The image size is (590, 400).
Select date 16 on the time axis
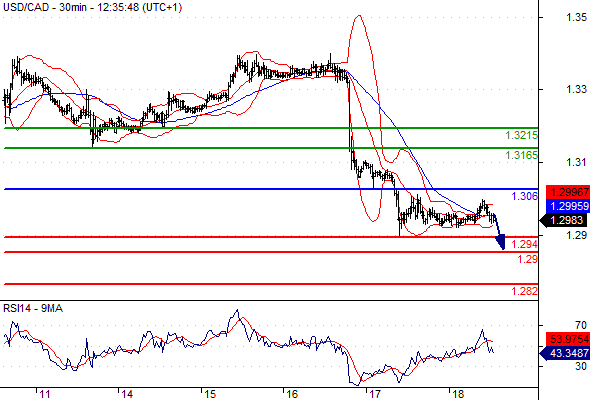[x=292, y=394]
